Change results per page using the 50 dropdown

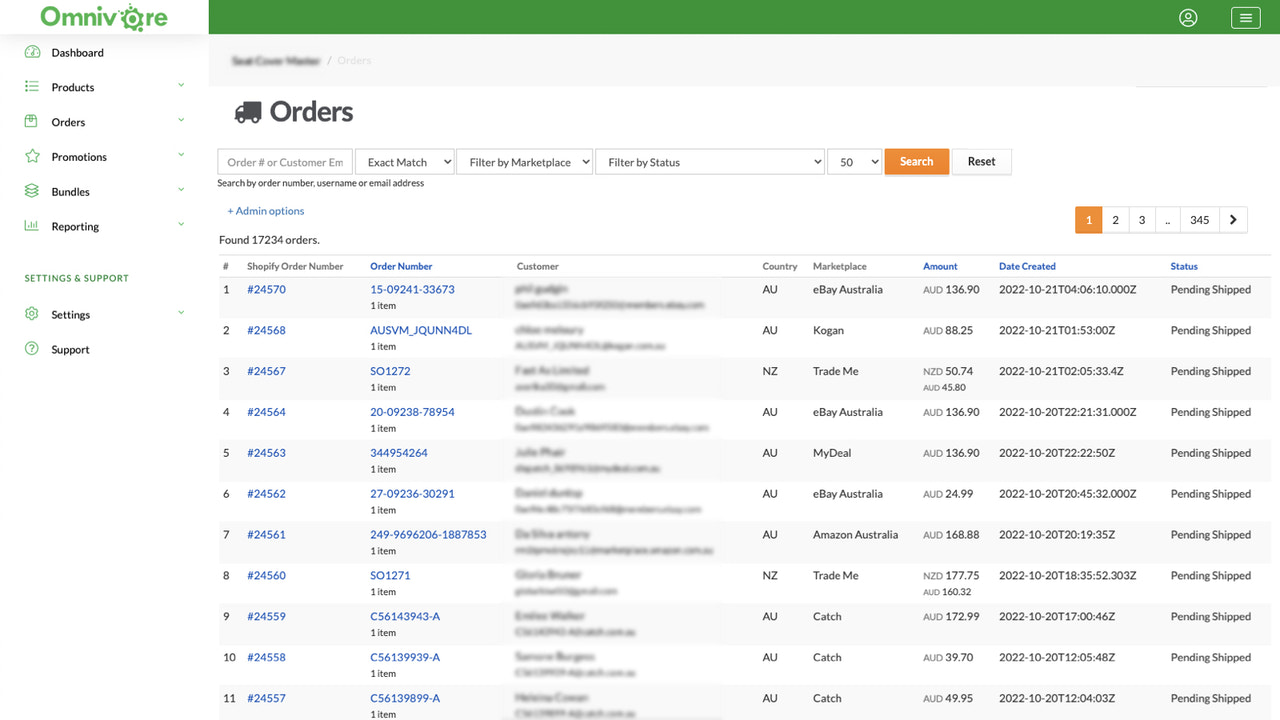pos(854,161)
